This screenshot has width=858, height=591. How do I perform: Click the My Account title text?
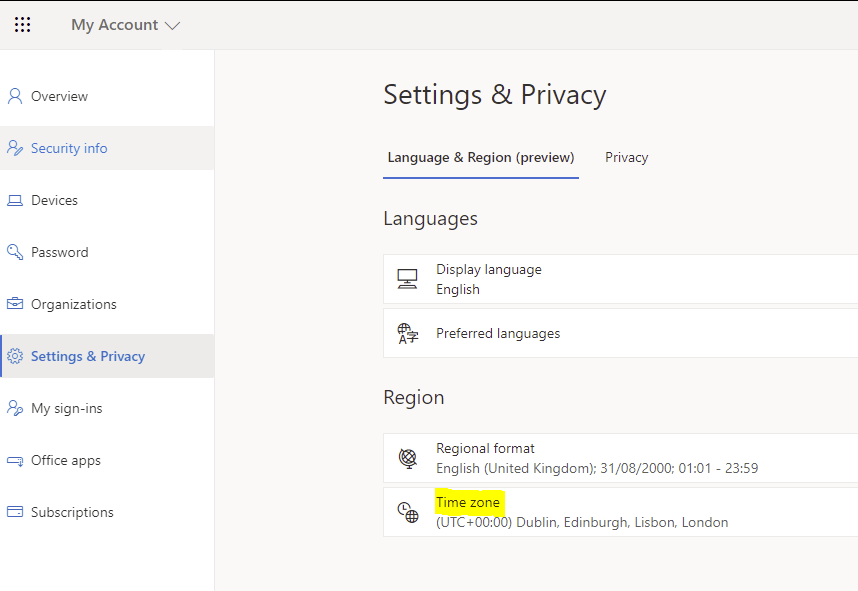click(x=114, y=25)
